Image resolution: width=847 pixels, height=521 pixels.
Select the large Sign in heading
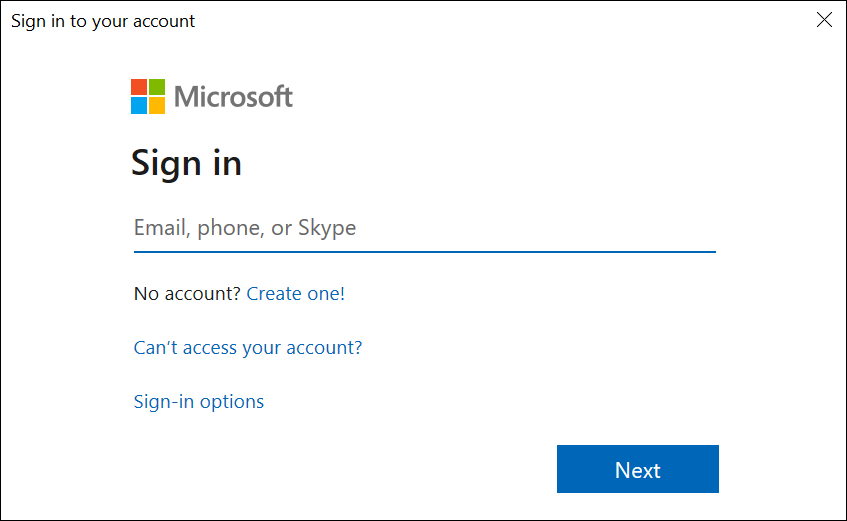pyautogui.click(x=186, y=163)
